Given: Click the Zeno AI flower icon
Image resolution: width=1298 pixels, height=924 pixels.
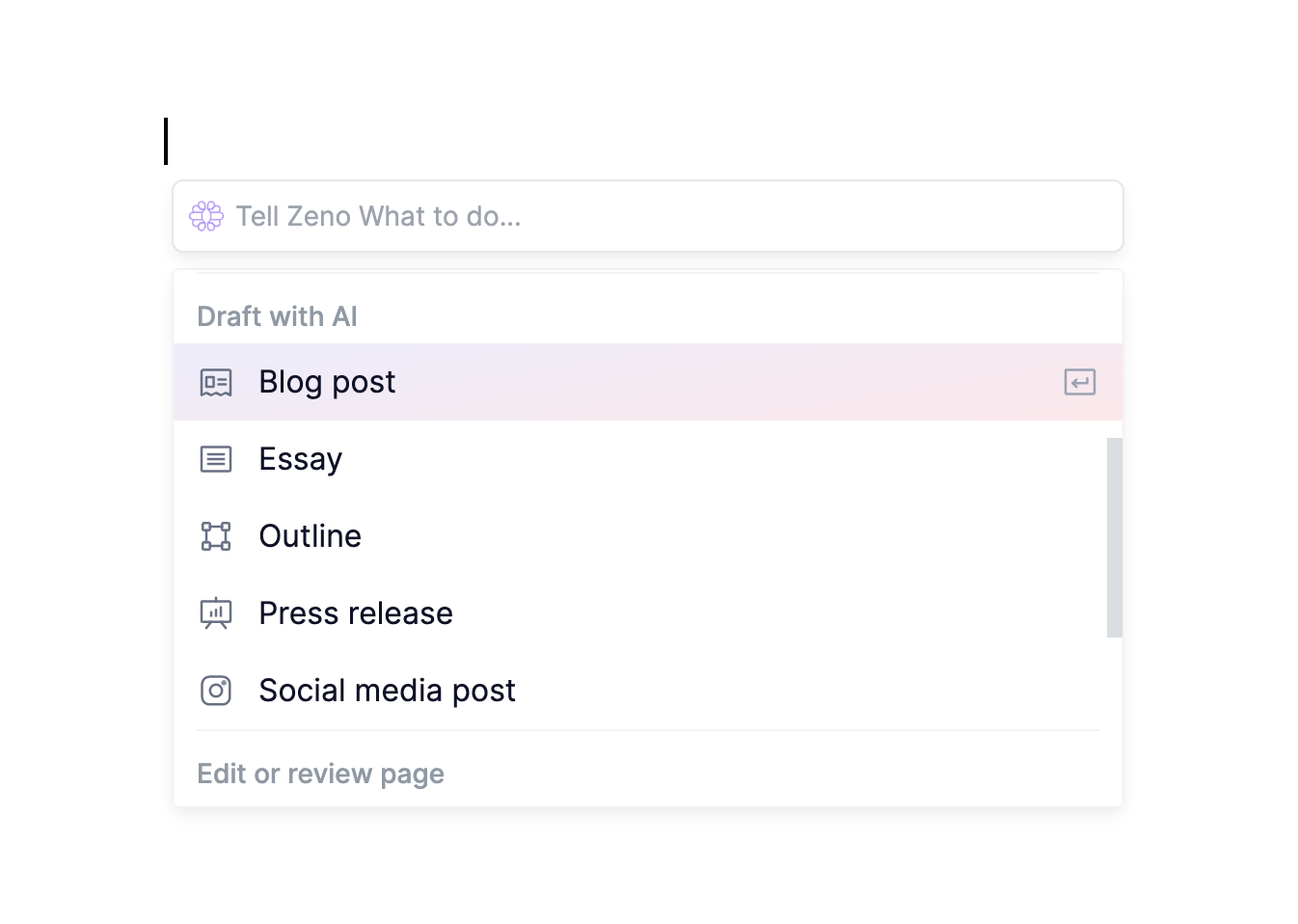Looking at the screenshot, I should [206, 216].
